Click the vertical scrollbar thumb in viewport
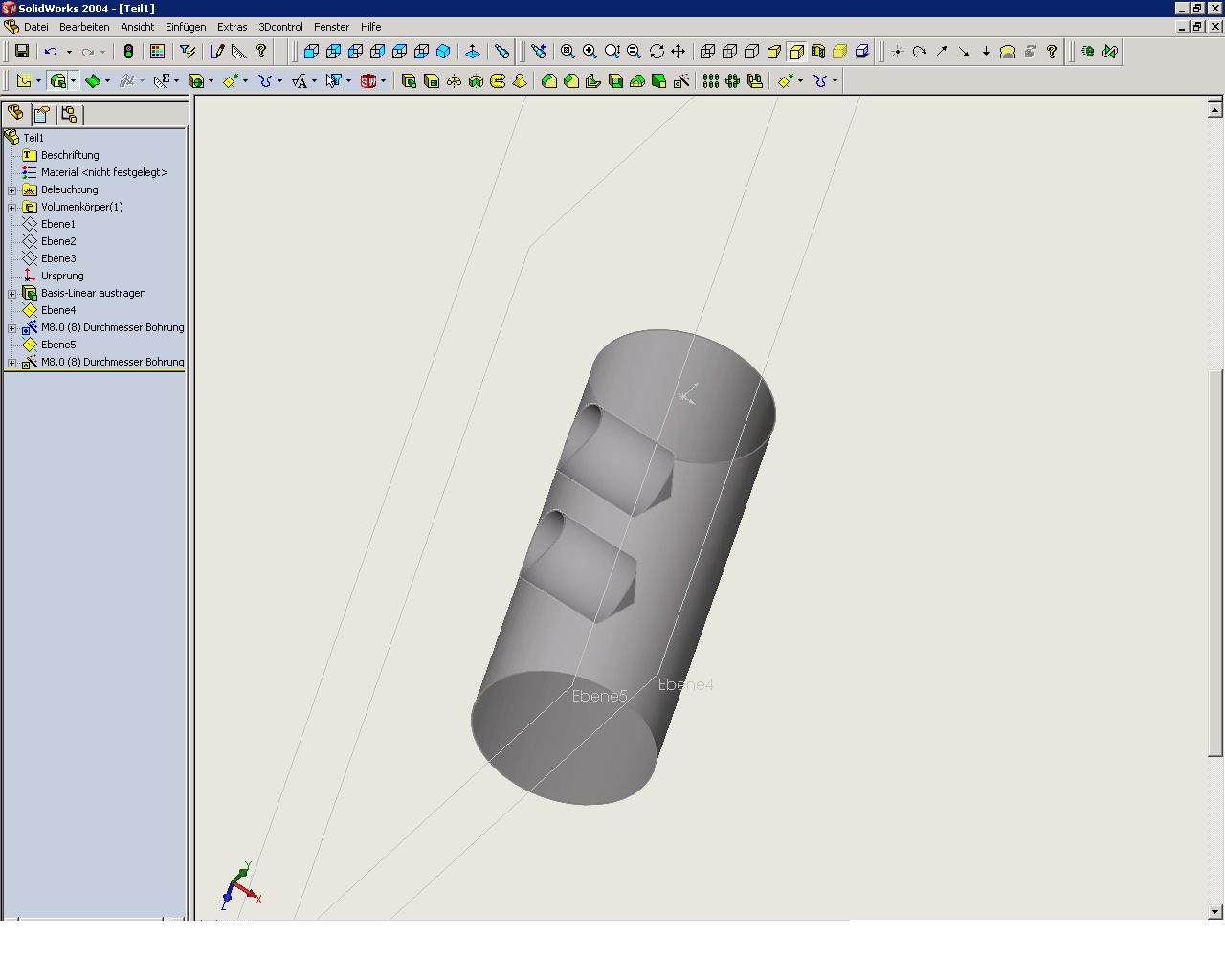The height and width of the screenshot is (980, 1225). click(x=1215, y=562)
